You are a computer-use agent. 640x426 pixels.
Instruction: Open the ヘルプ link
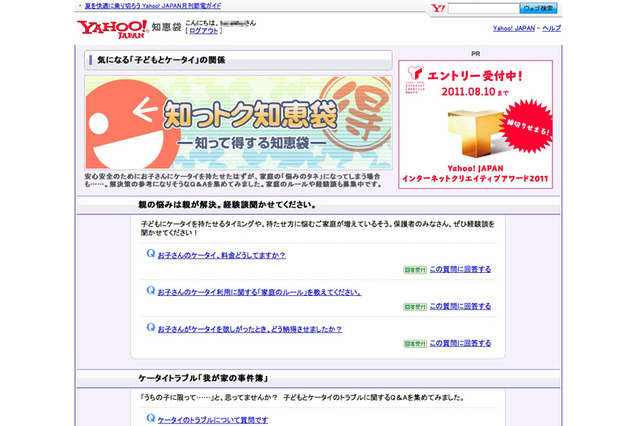pyautogui.click(x=551, y=28)
